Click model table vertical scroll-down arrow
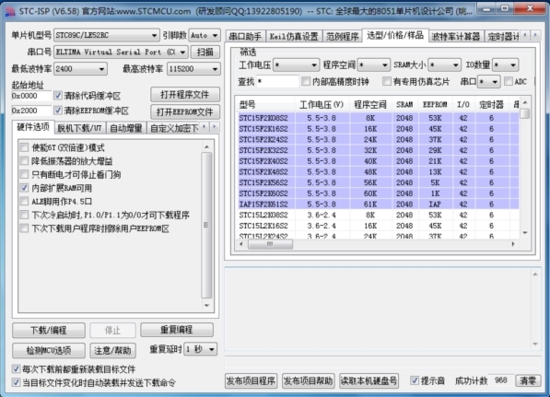 [525, 233]
